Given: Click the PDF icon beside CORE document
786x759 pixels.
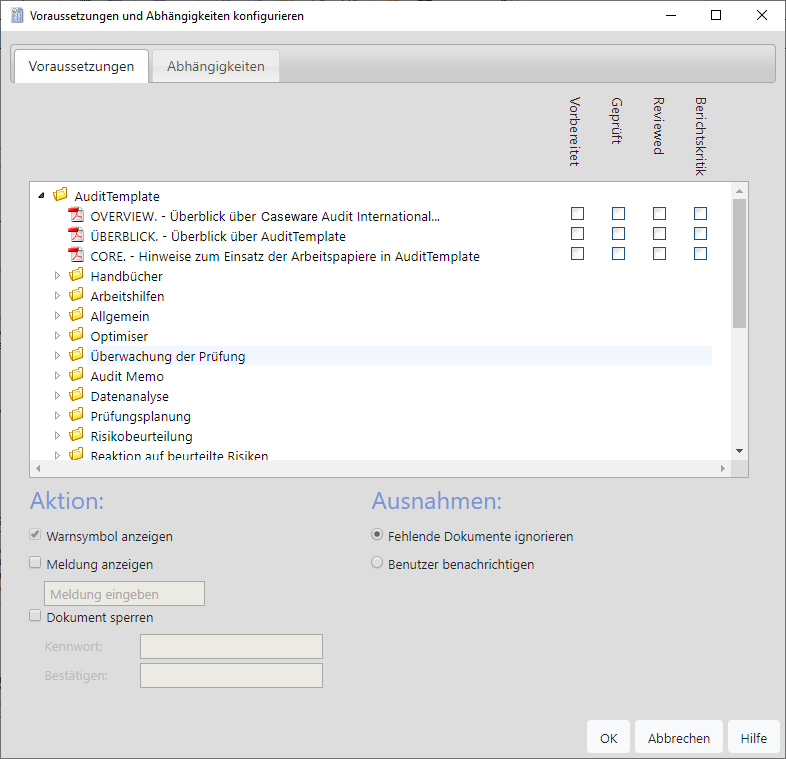Looking at the screenshot, I should pos(76,256).
